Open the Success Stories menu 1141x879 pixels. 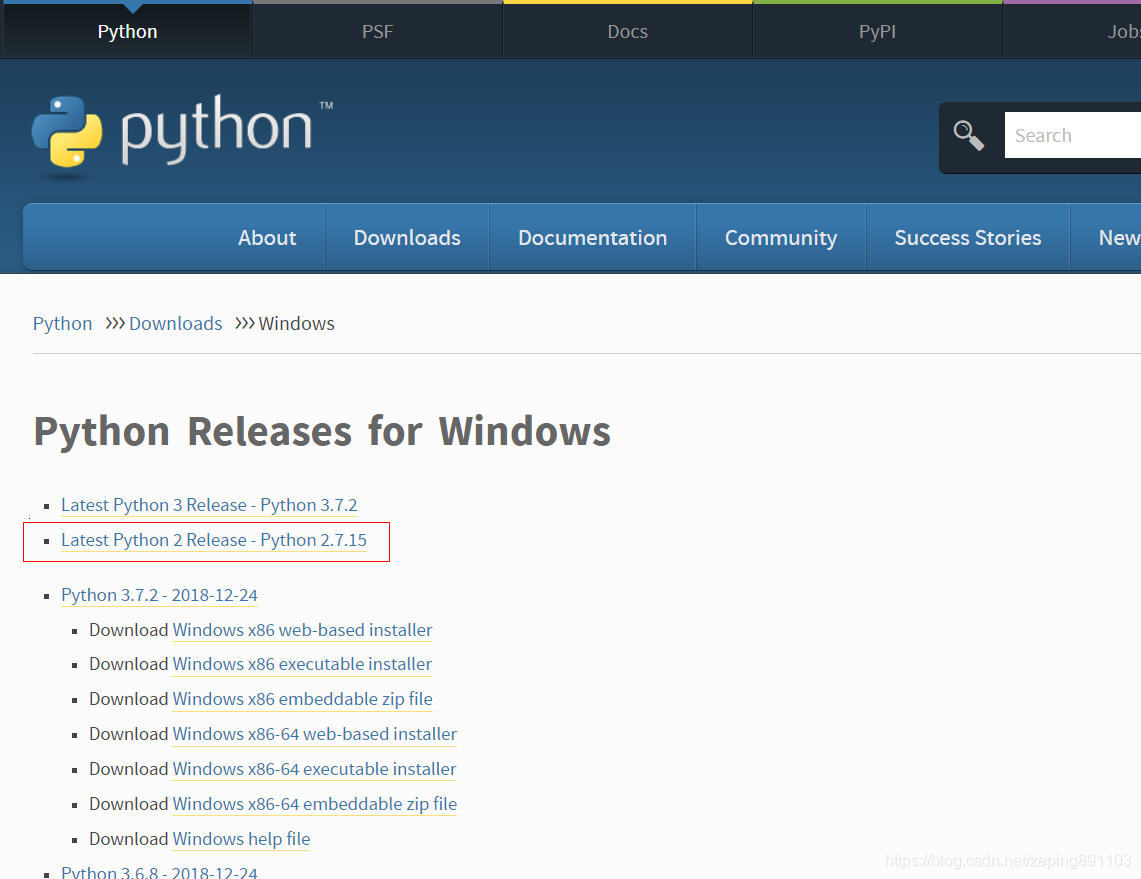968,237
